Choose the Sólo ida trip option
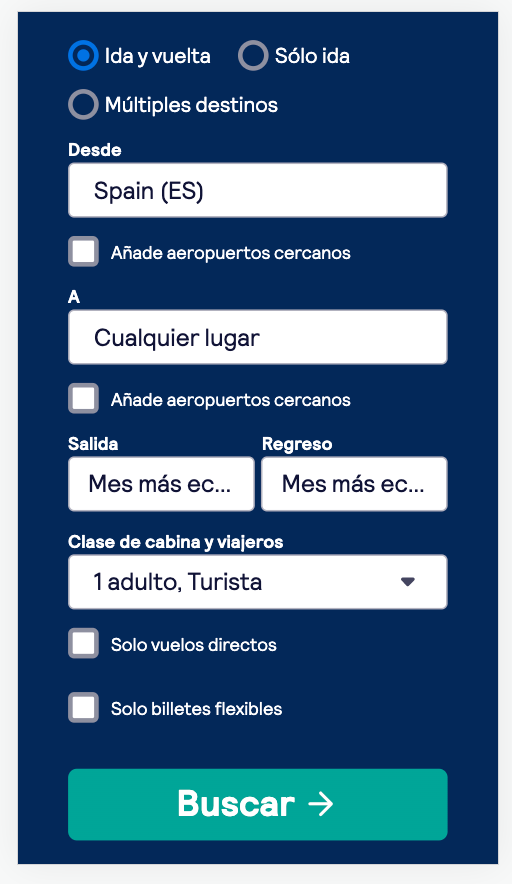Viewport: 512px width, 884px height. (x=253, y=55)
